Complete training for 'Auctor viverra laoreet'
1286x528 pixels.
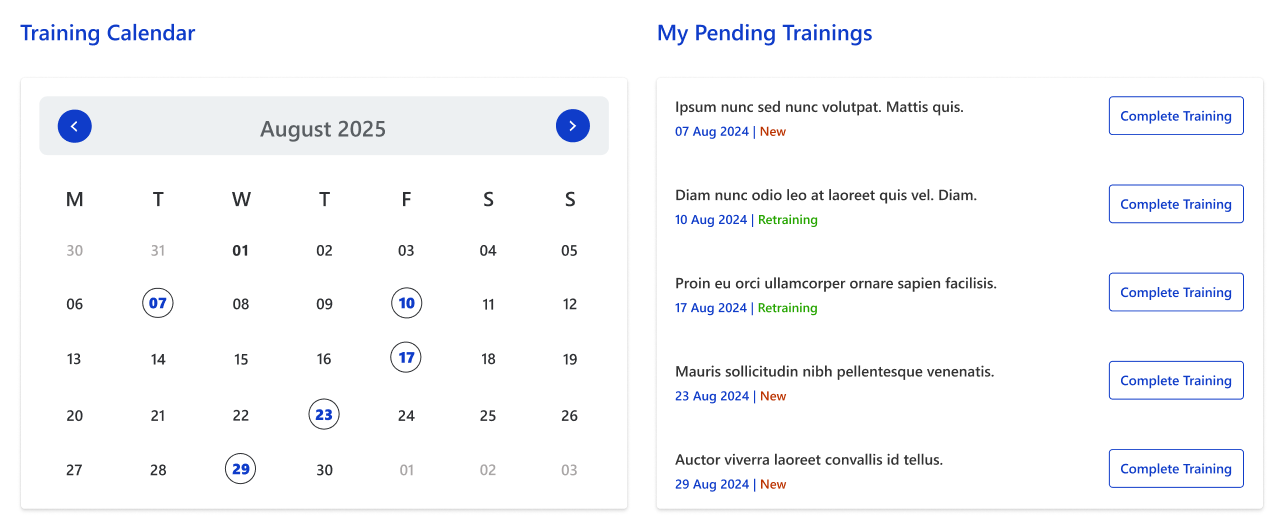coord(1175,468)
